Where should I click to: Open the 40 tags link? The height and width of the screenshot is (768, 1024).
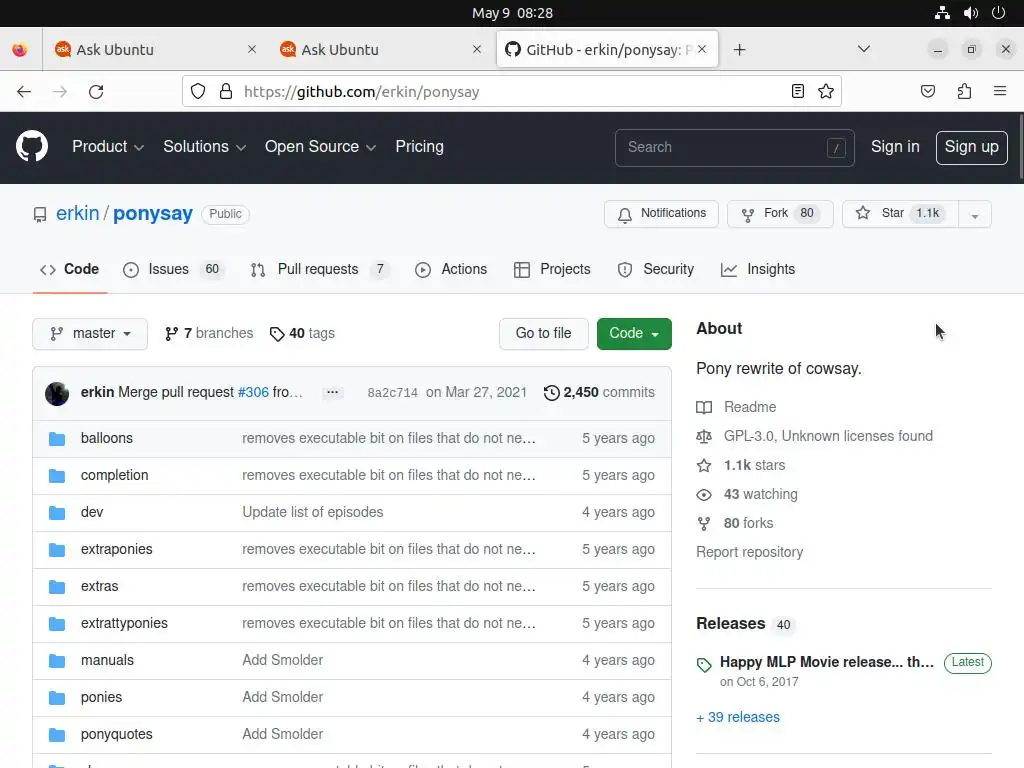coord(302,334)
